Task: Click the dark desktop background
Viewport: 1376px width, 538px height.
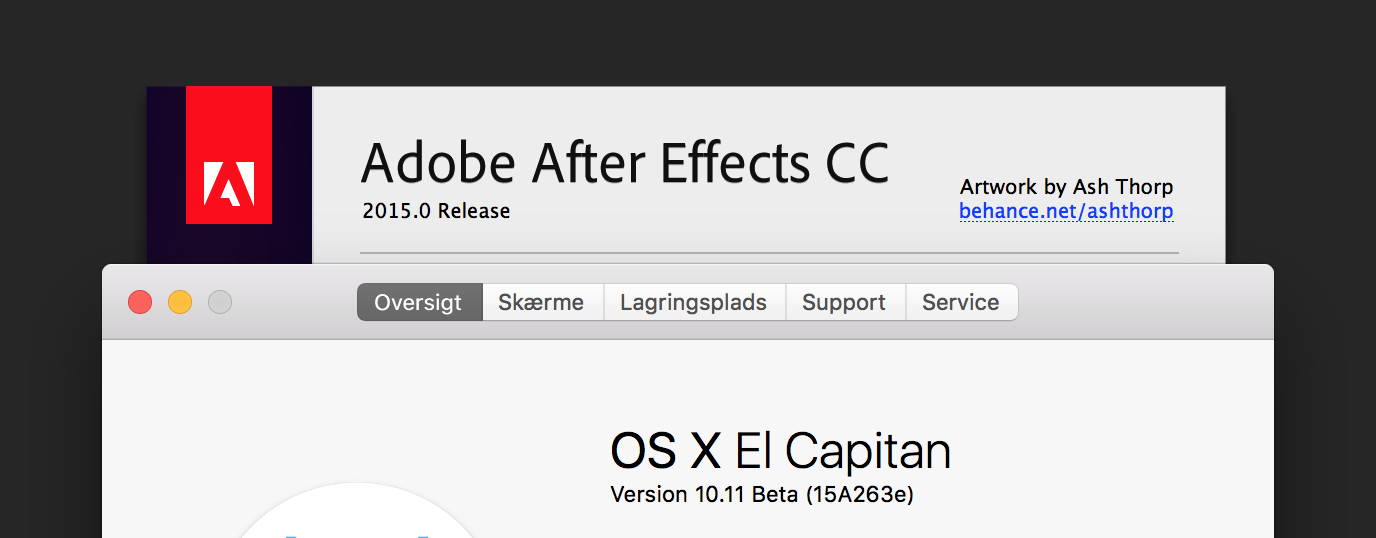Action: click(688, 40)
